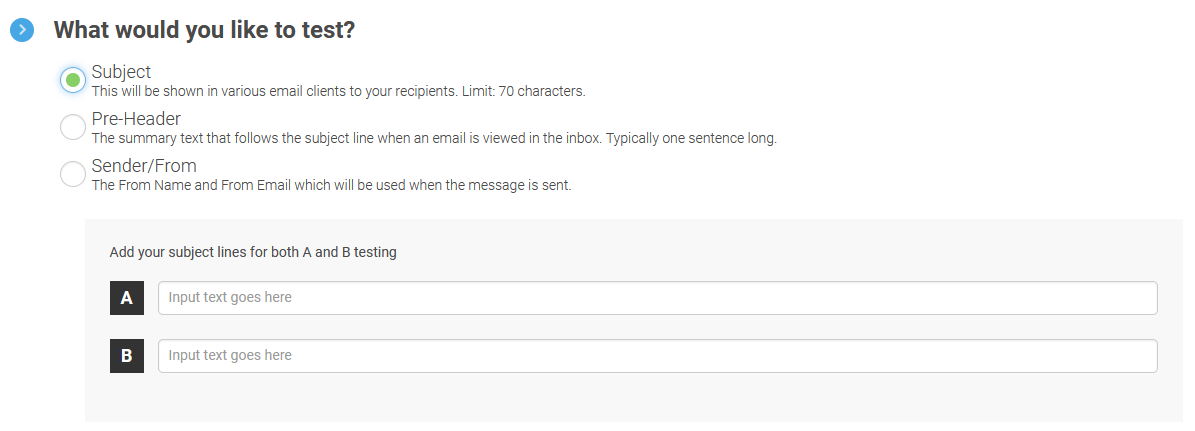Click the black 'A' variant badge
Viewport: 1195px width, 431px height.
click(x=127, y=298)
